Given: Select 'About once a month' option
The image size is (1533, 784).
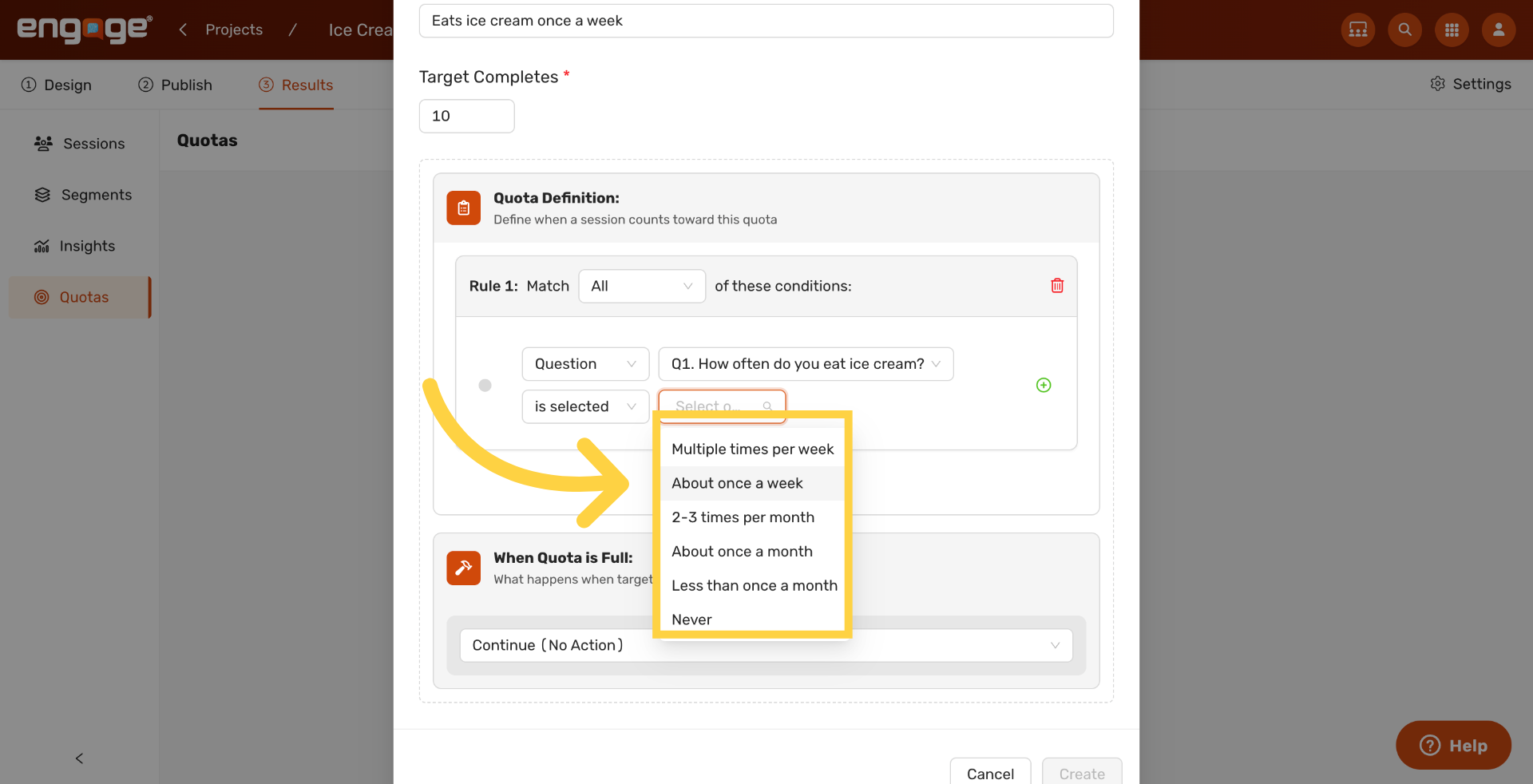Looking at the screenshot, I should coord(753,552).
